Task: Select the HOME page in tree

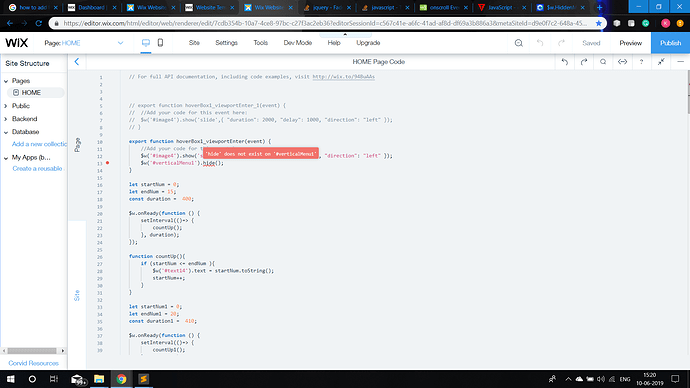Action: pos(36,93)
